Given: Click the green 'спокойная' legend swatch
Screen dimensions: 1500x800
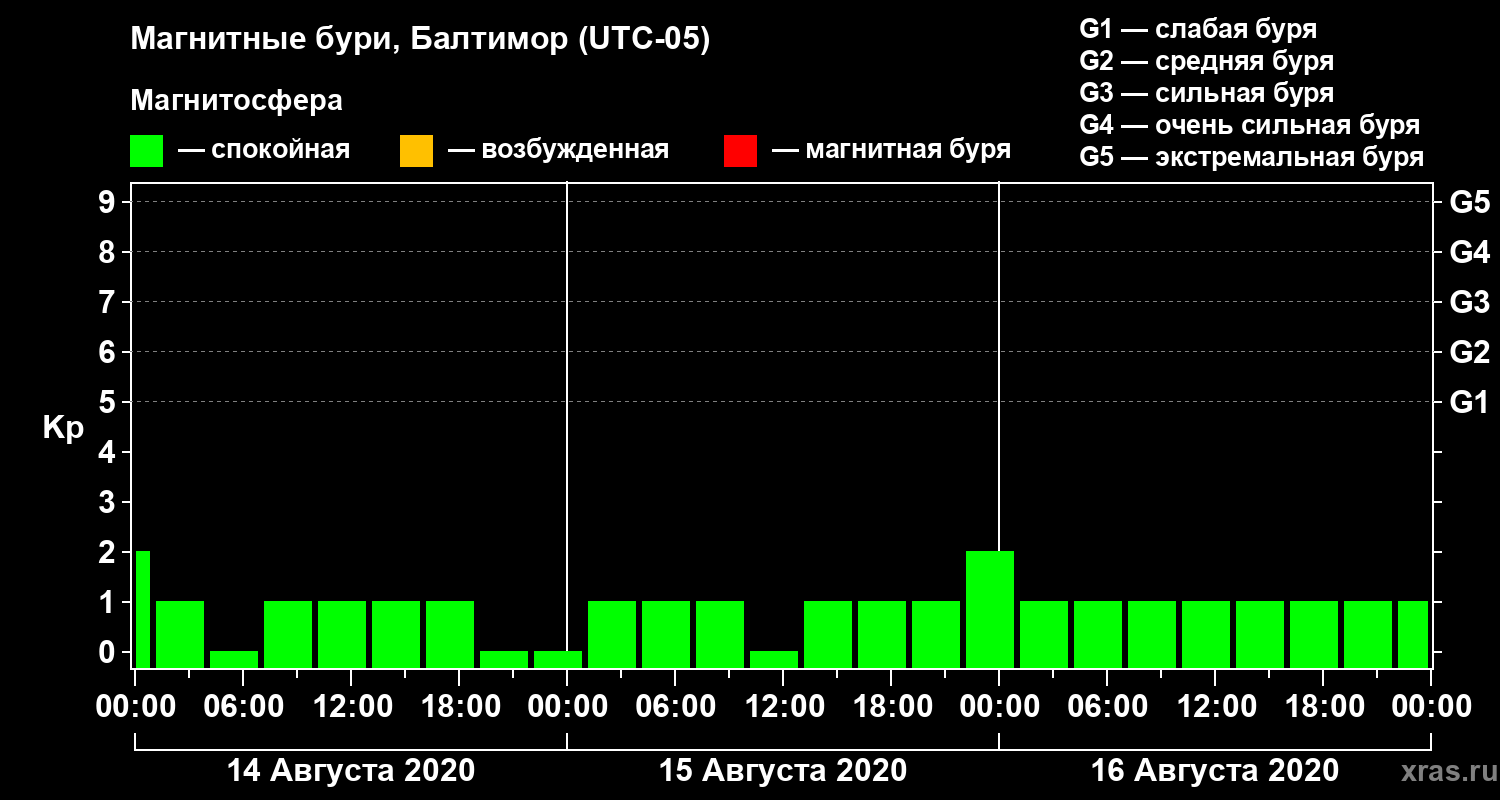Looking at the screenshot, I should [147, 151].
